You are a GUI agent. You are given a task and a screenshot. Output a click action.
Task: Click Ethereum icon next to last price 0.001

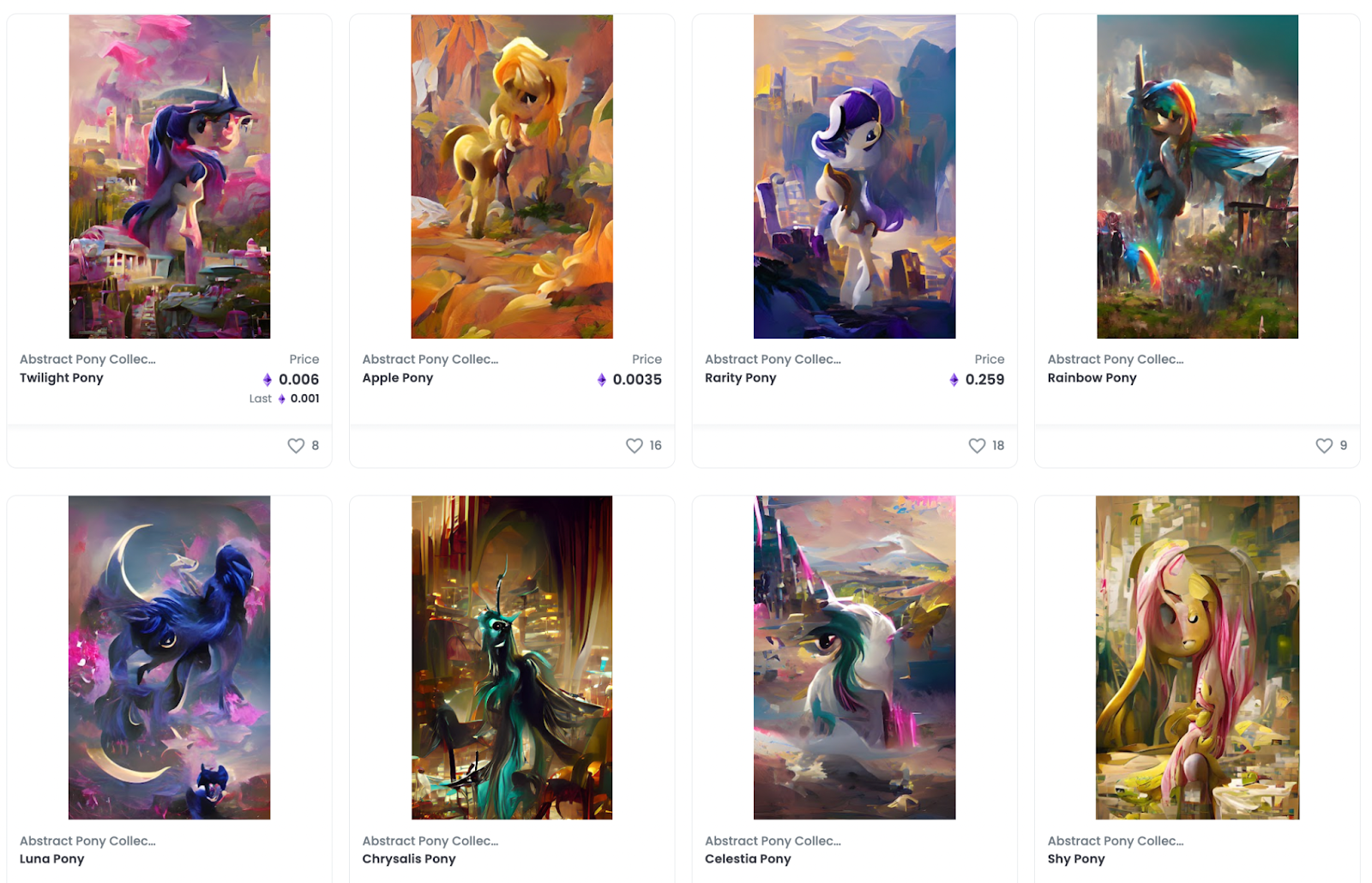click(281, 399)
